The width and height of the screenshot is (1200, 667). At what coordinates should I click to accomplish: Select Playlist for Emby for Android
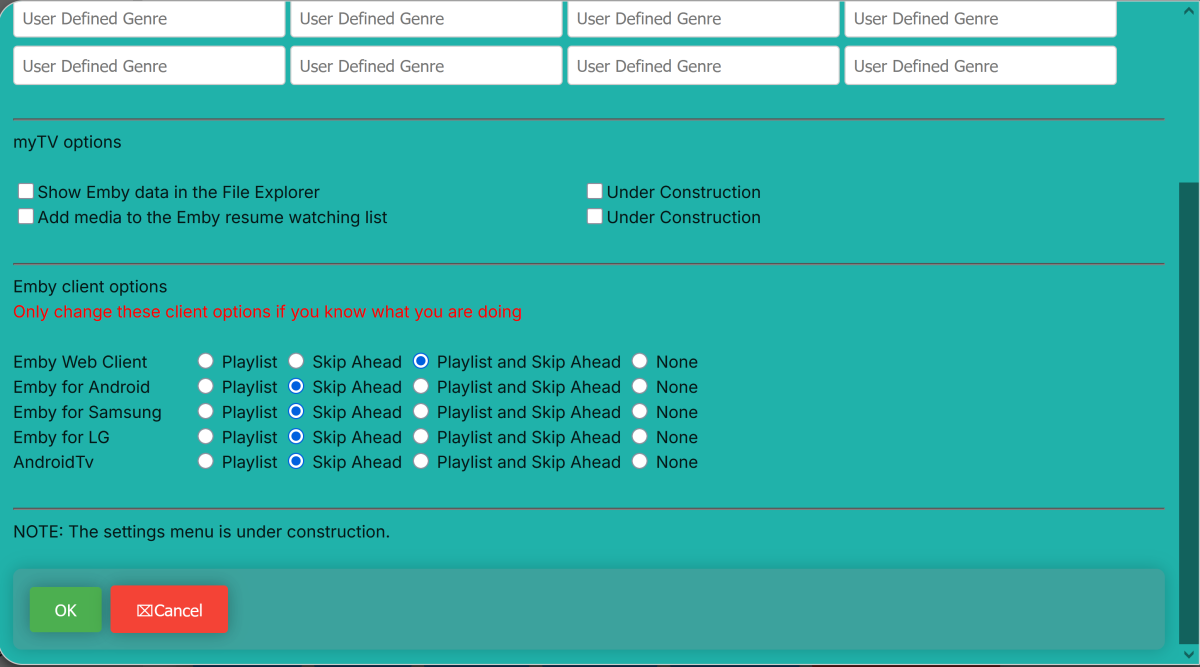pos(206,386)
